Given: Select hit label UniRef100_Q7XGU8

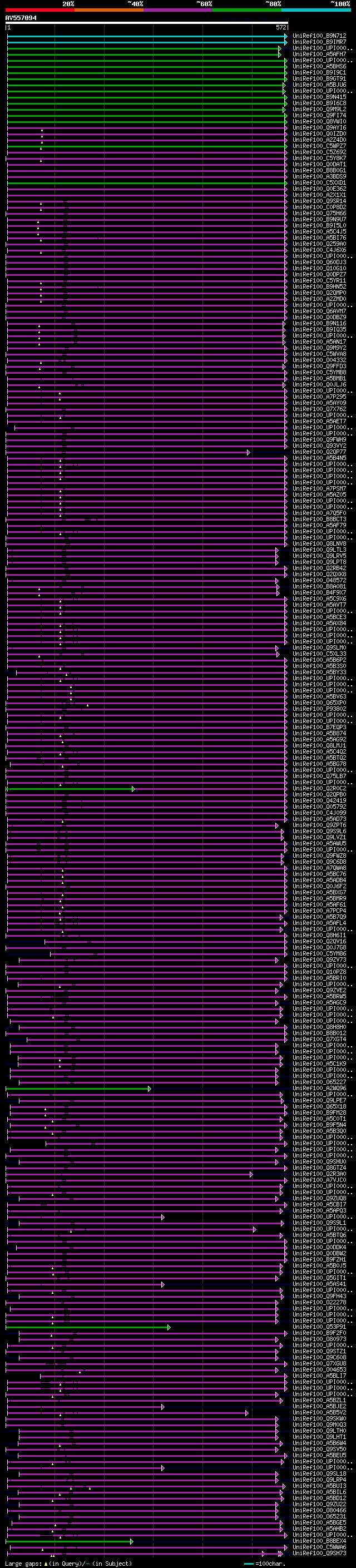Looking at the screenshot, I should [x=319, y=1363].
